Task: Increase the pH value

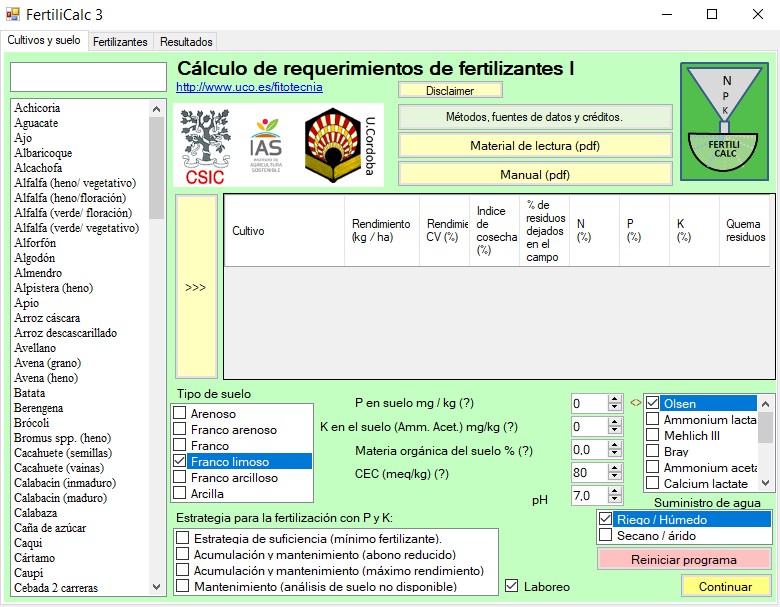Action: 615,492
